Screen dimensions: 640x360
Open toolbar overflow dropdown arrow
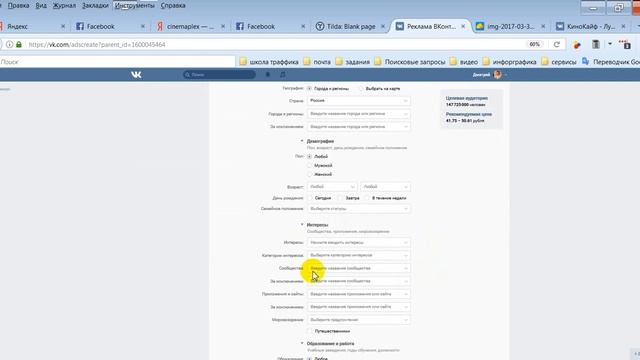point(610,44)
